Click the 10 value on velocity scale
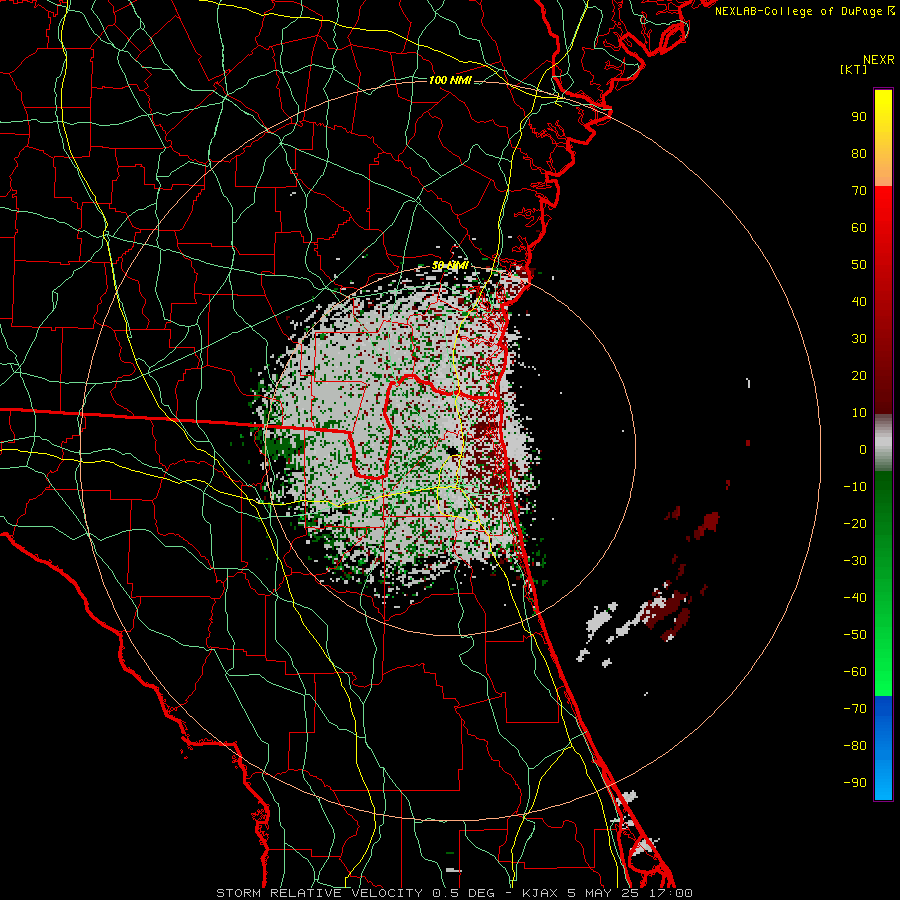900x900 pixels. pos(859,413)
